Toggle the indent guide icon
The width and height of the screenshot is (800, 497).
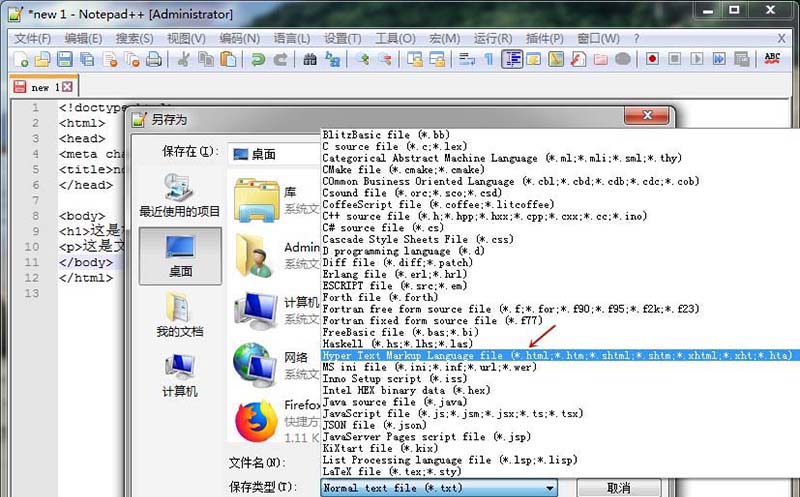pyautogui.click(x=512, y=59)
